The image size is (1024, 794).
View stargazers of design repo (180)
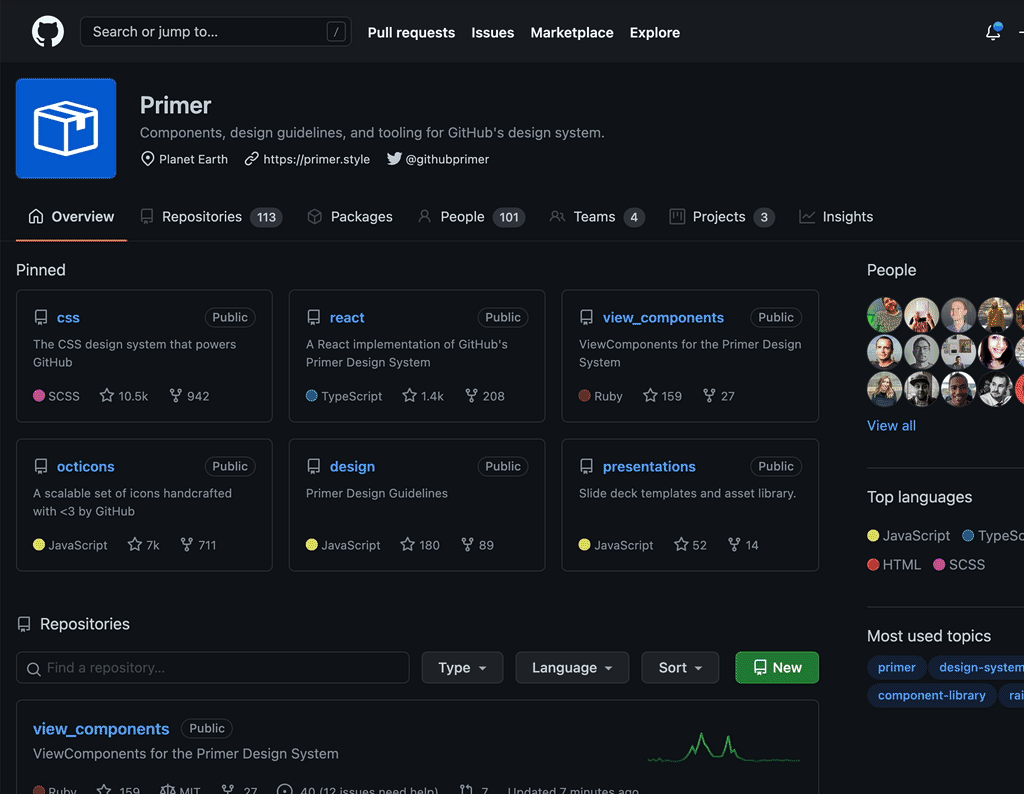pyautogui.click(x=420, y=545)
